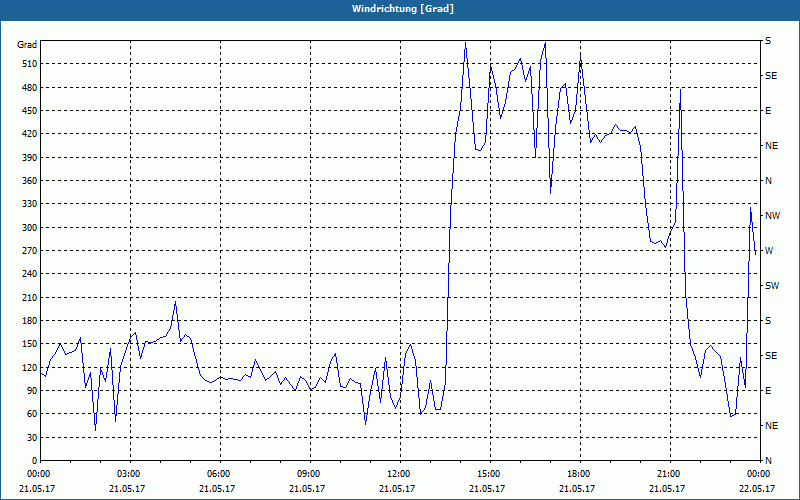Click the 420 value on the left axis
This screenshot has height=500, width=800.
point(29,134)
